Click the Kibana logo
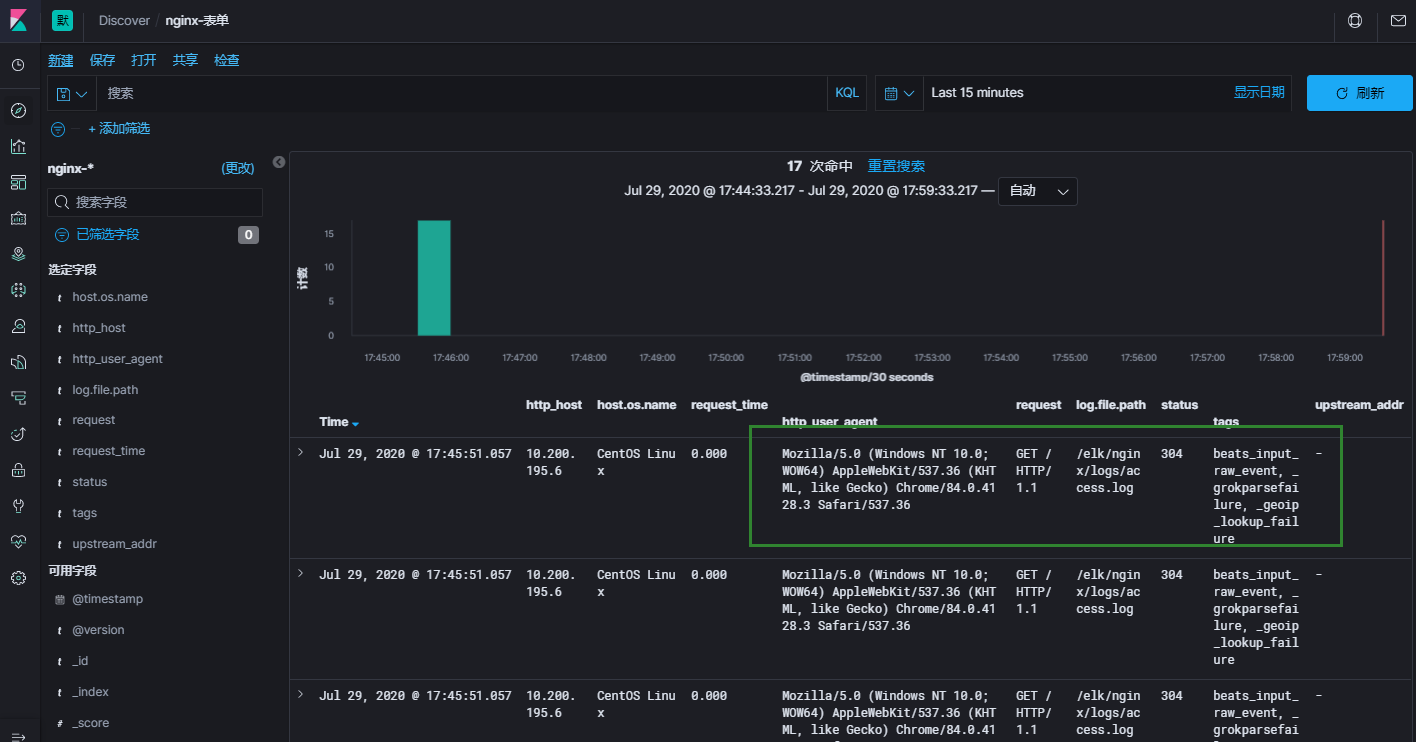 (x=18, y=20)
